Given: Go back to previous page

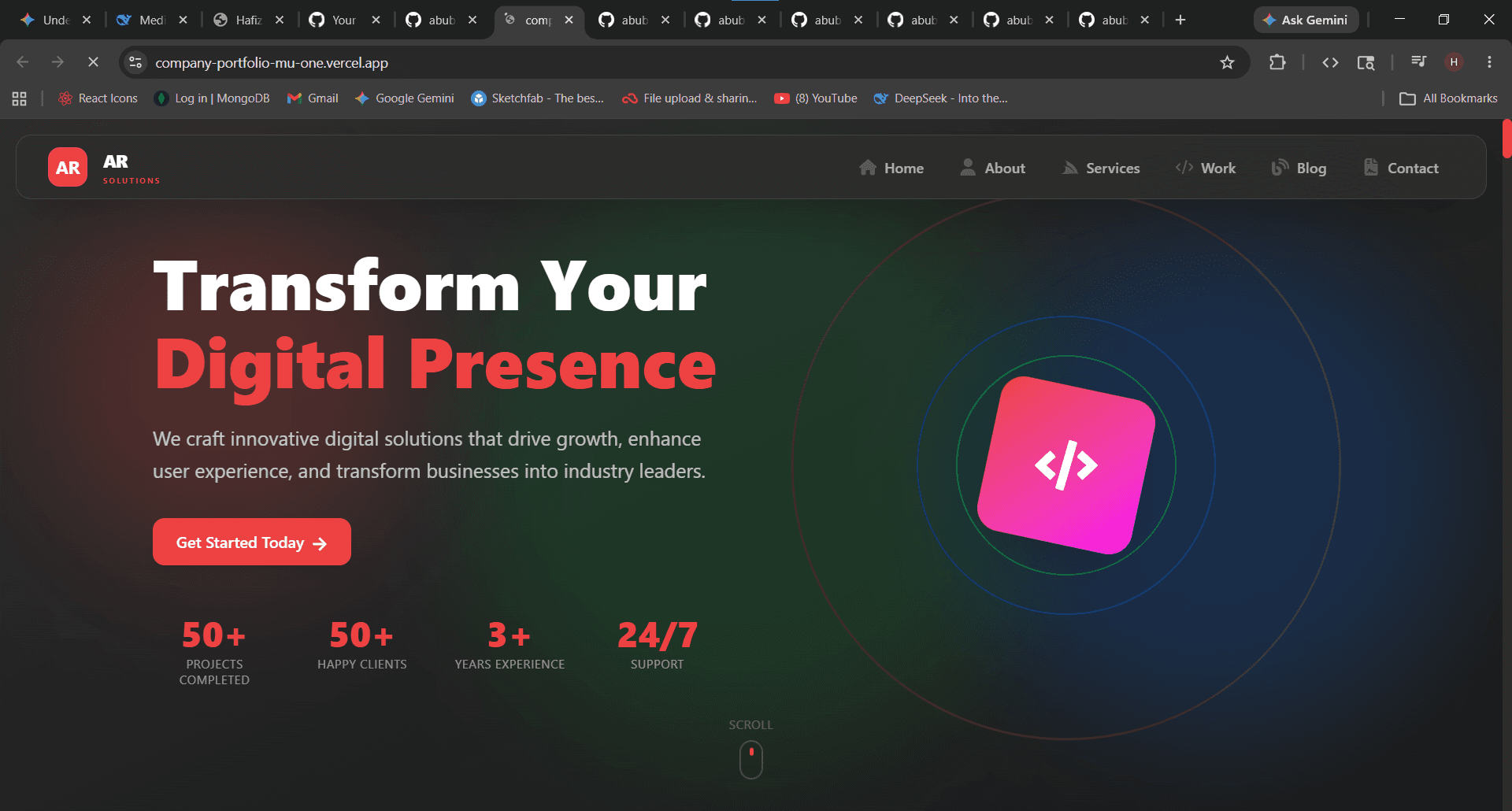Looking at the screenshot, I should tap(23, 62).
